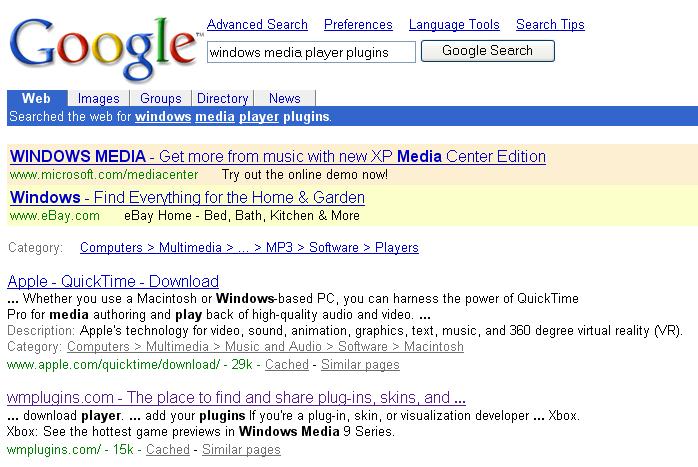Open the Search Tips link
Image resolution: width=698 pixels, height=467 pixels.
click(x=550, y=24)
